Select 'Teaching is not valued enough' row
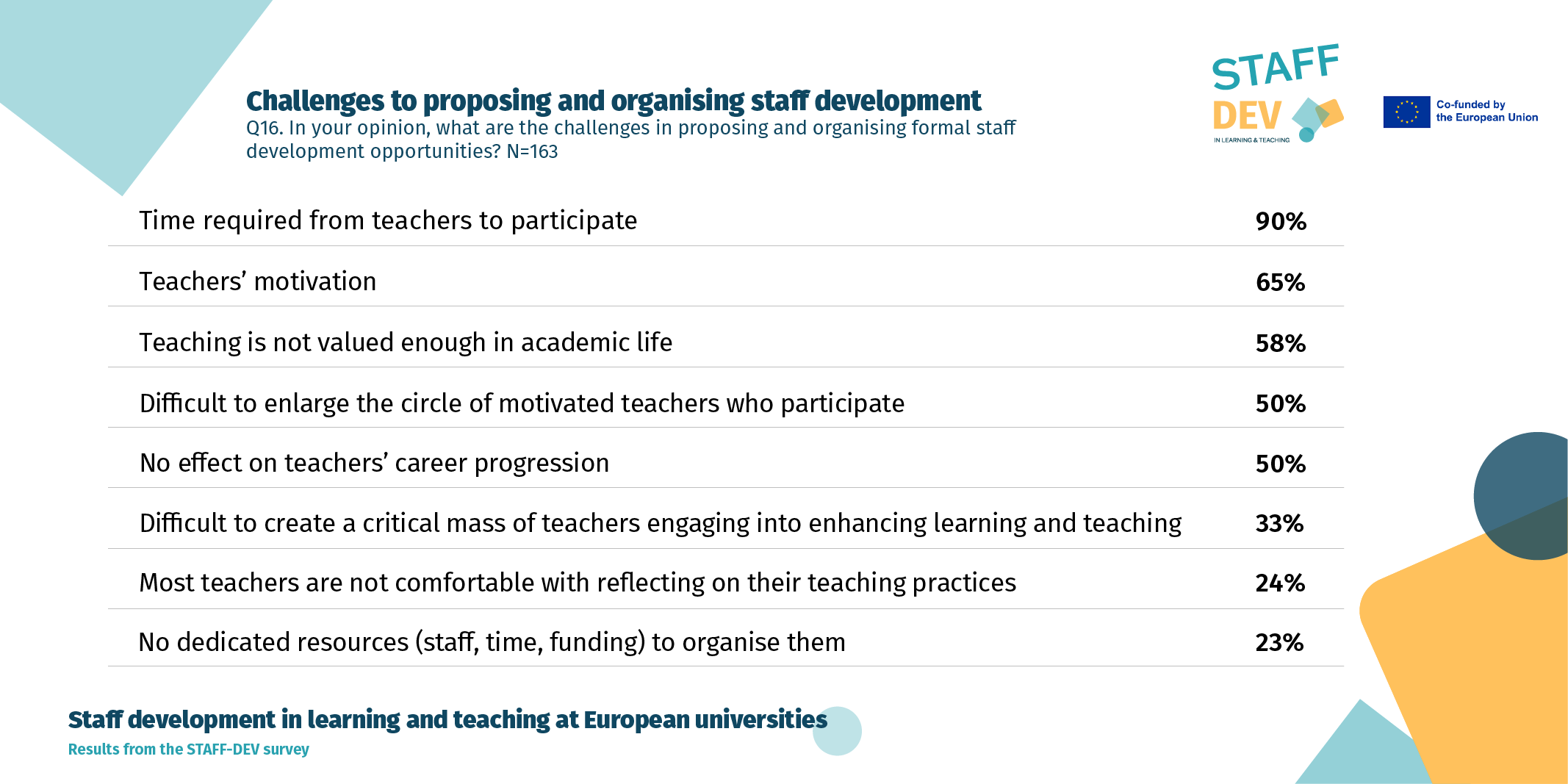 [x=726, y=342]
